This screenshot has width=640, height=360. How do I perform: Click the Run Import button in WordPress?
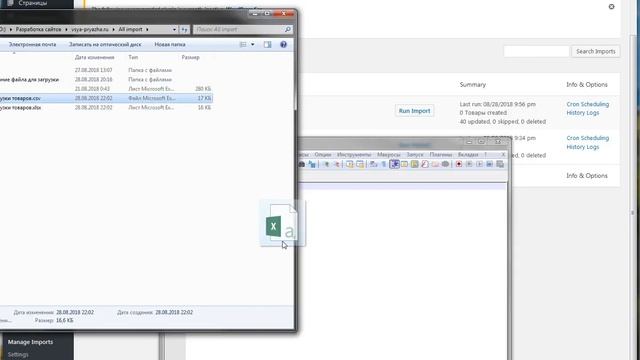pyautogui.click(x=414, y=111)
